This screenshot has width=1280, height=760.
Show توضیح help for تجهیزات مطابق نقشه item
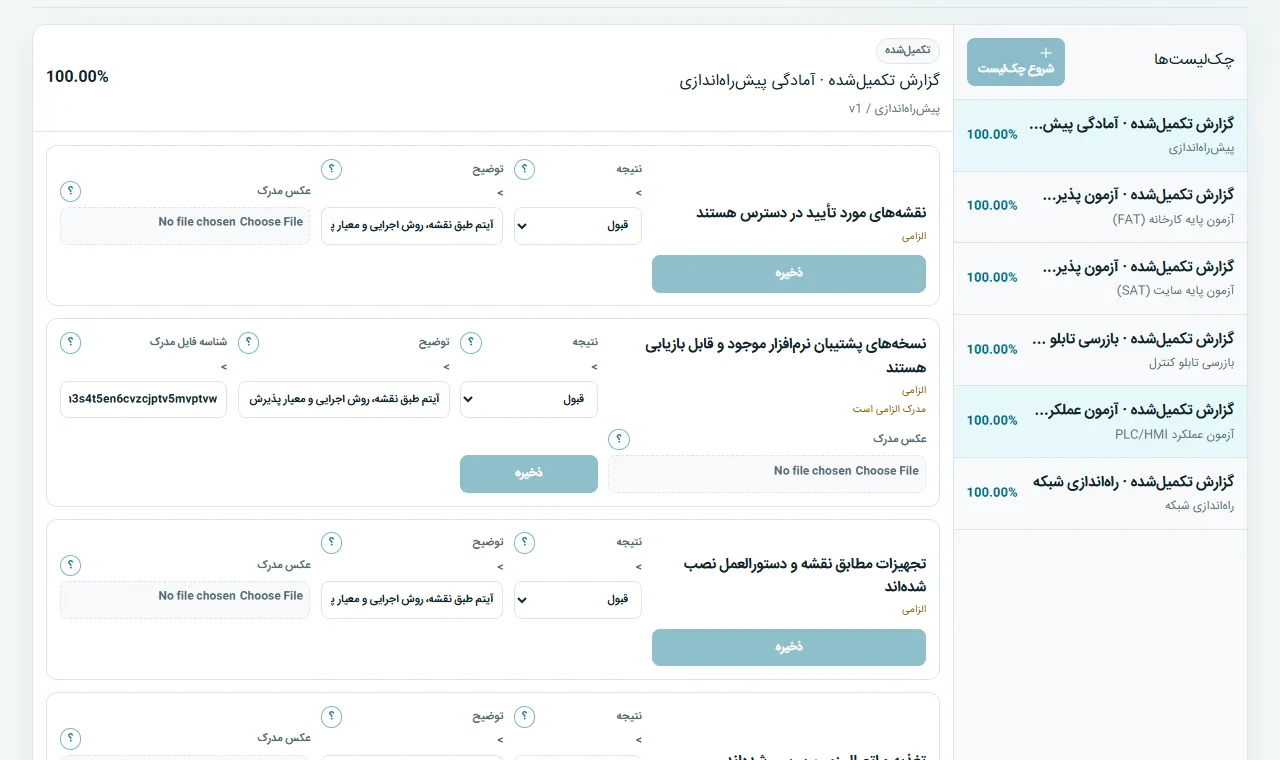tap(331, 543)
